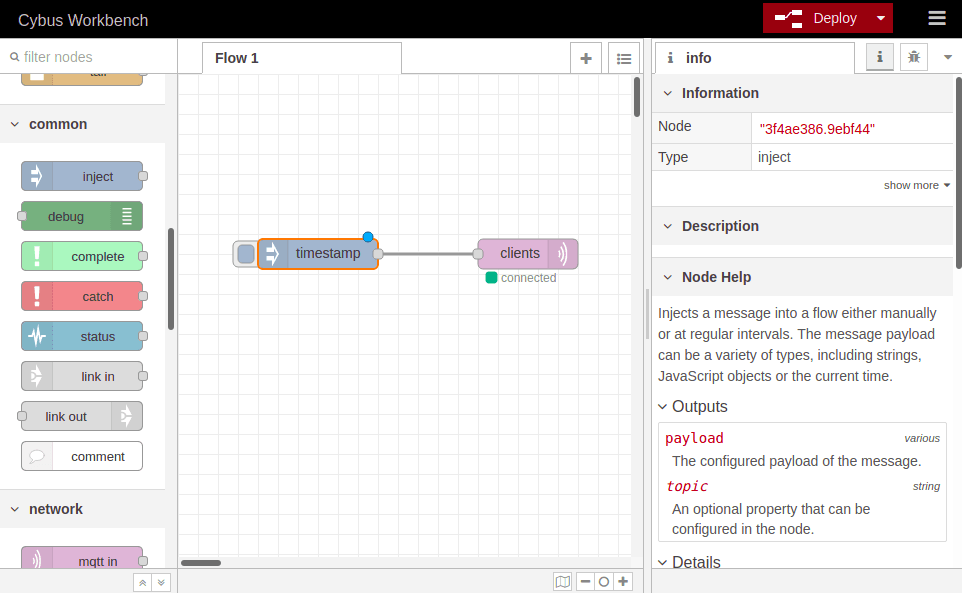Viewport: 962px width, 593px height.
Task: Trigger the timestamp inject node button
Action: click(245, 254)
